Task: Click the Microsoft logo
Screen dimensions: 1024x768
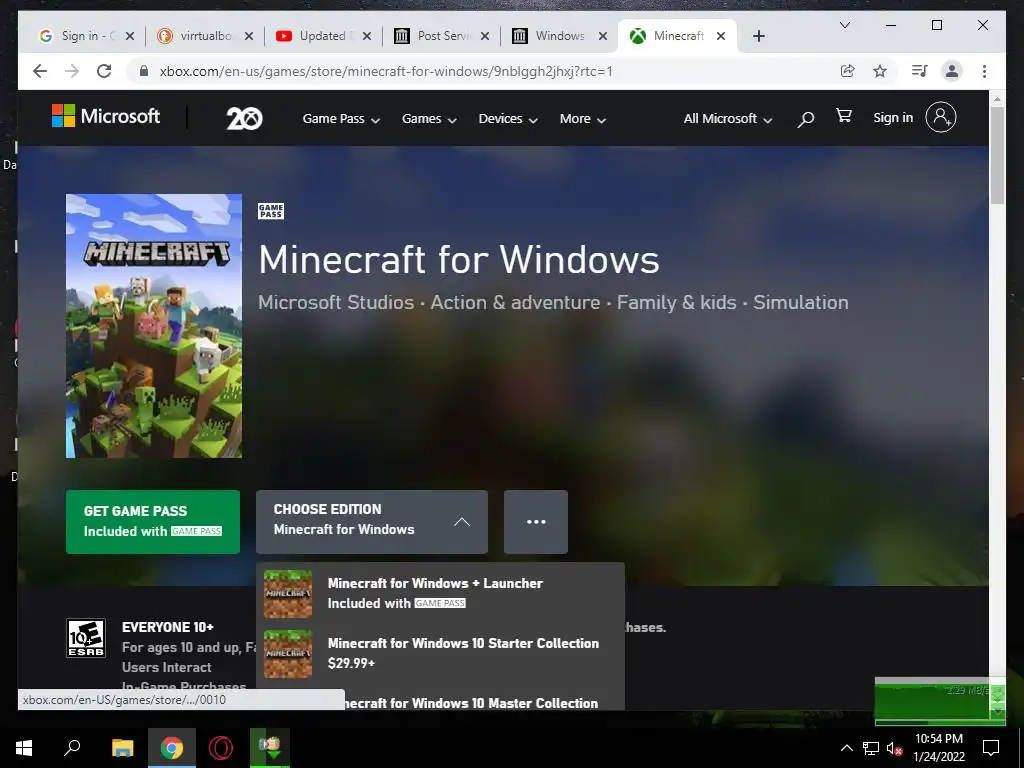Action: (x=106, y=116)
